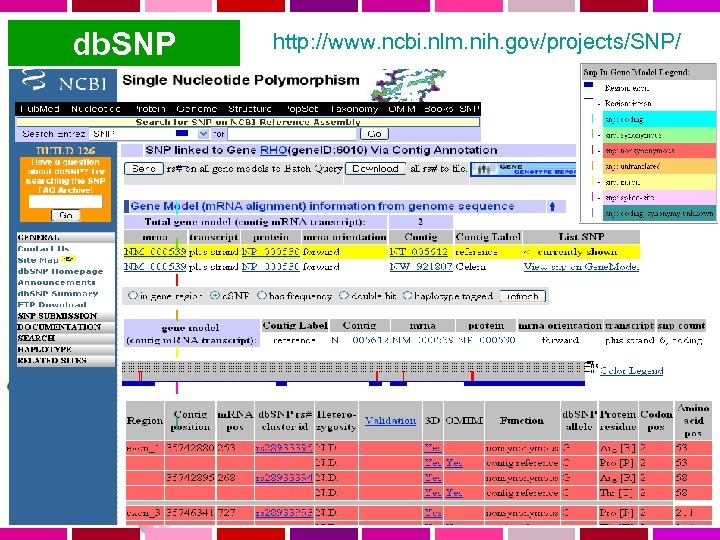Viewport: 720px width, 540px height.
Task: Click the color legend icon beside gene bar
Action: (x=591, y=366)
